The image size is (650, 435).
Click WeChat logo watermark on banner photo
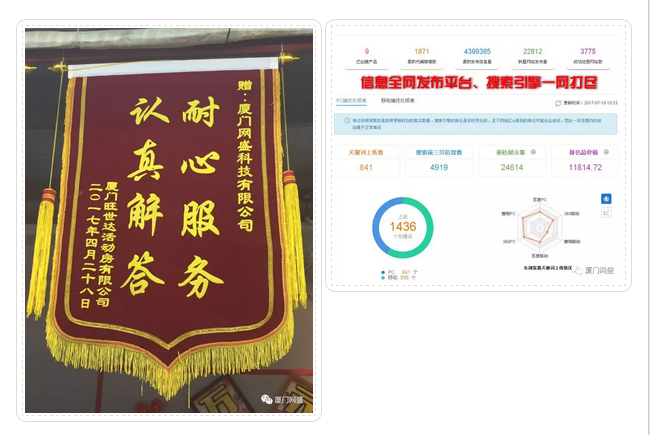(266, 398)
